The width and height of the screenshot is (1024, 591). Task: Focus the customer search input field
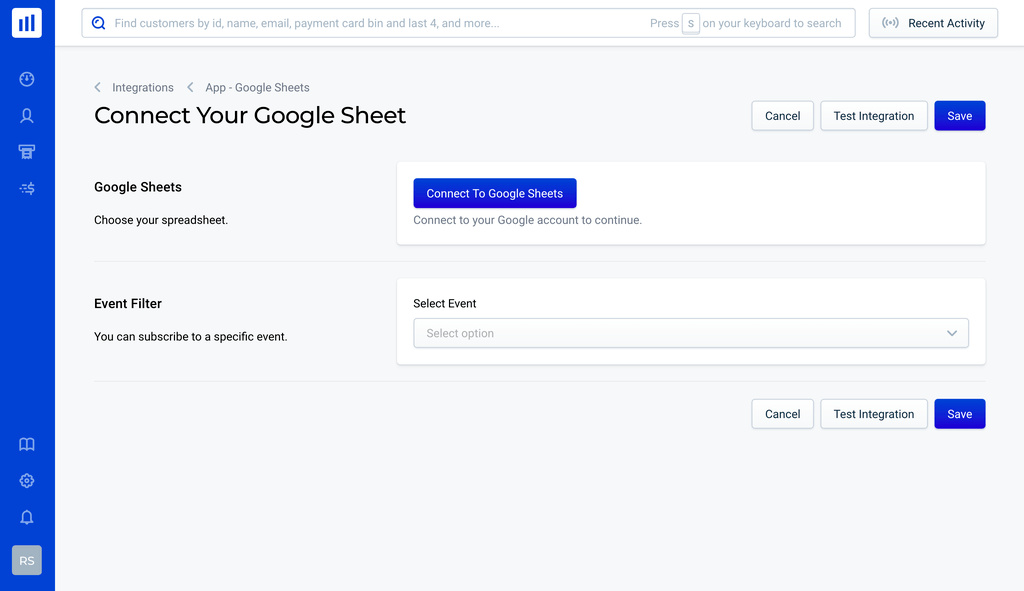coord(380,23)
